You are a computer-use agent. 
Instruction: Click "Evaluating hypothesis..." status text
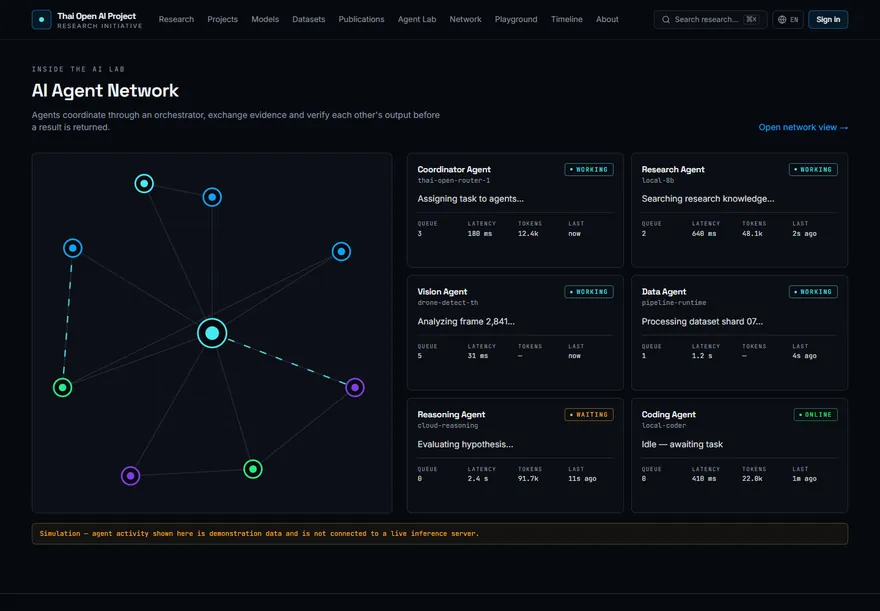pyautogui.click(x=465, y=444)
